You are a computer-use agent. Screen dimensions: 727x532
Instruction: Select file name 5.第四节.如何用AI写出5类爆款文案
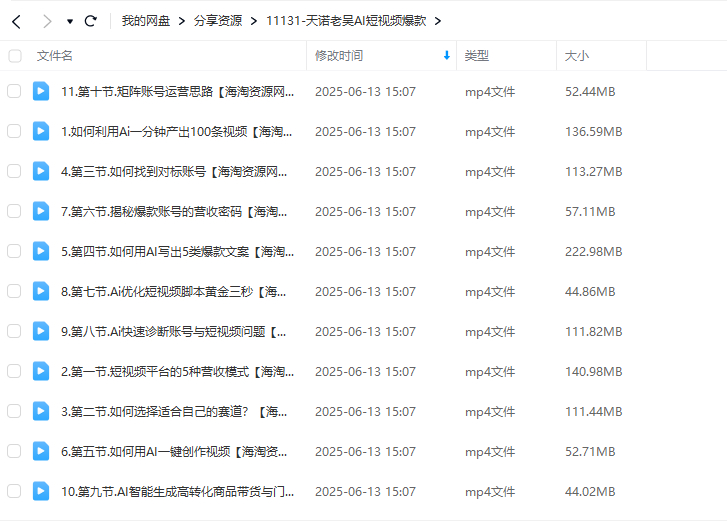click(177, 251)
